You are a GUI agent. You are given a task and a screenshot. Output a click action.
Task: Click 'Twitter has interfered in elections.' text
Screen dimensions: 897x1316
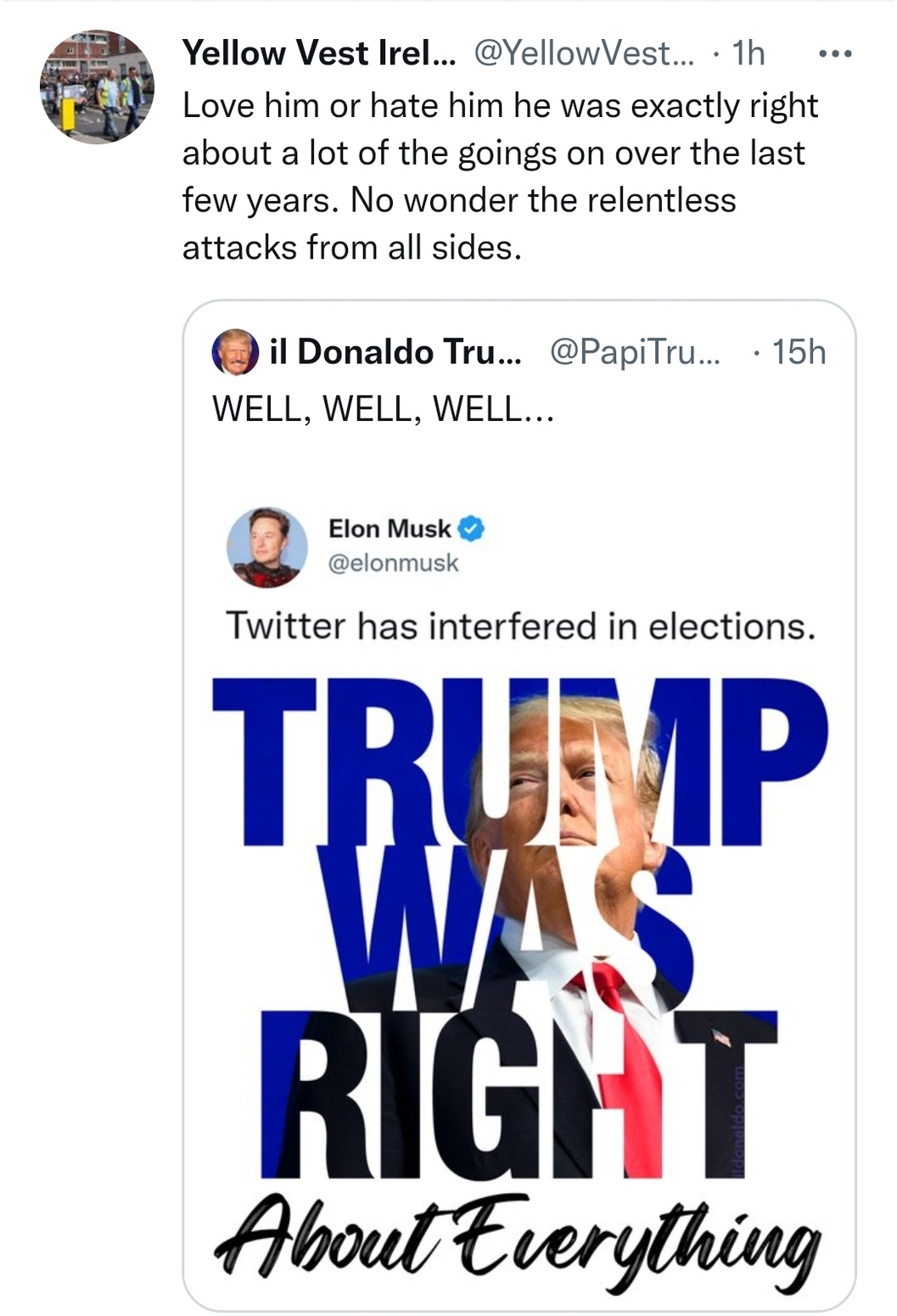point(519,627)
